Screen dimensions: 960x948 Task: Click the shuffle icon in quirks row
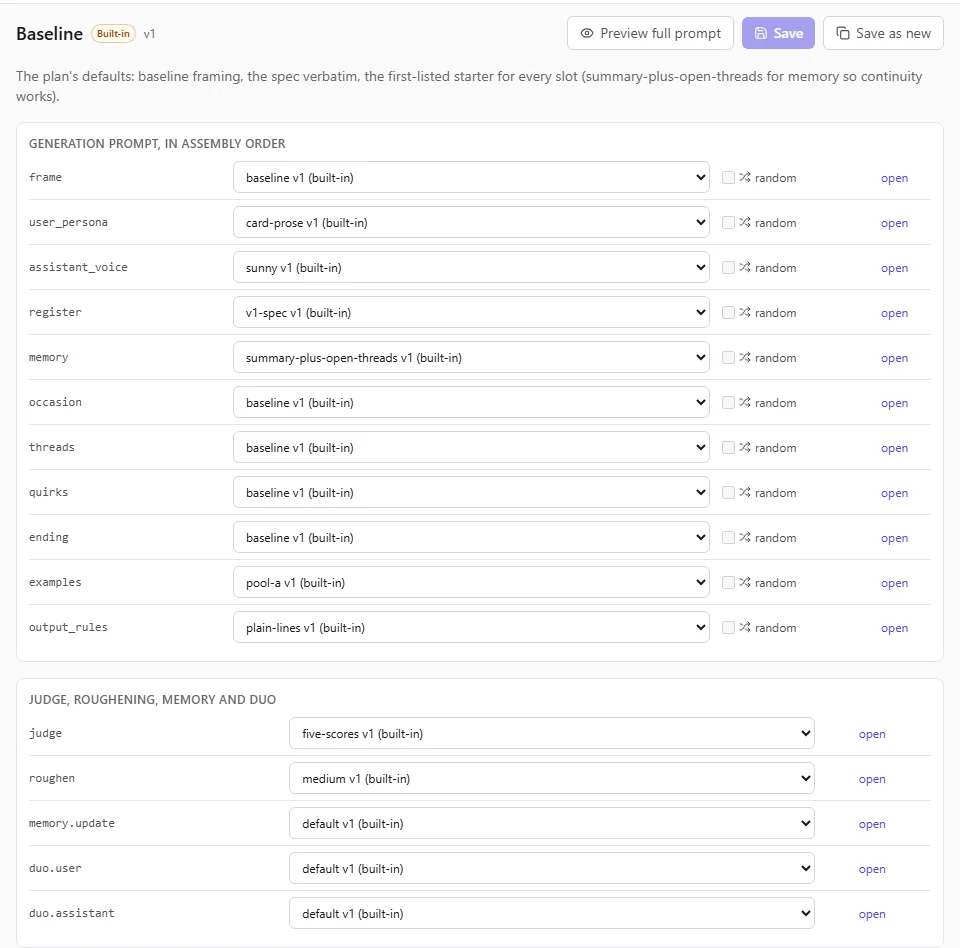744,492
